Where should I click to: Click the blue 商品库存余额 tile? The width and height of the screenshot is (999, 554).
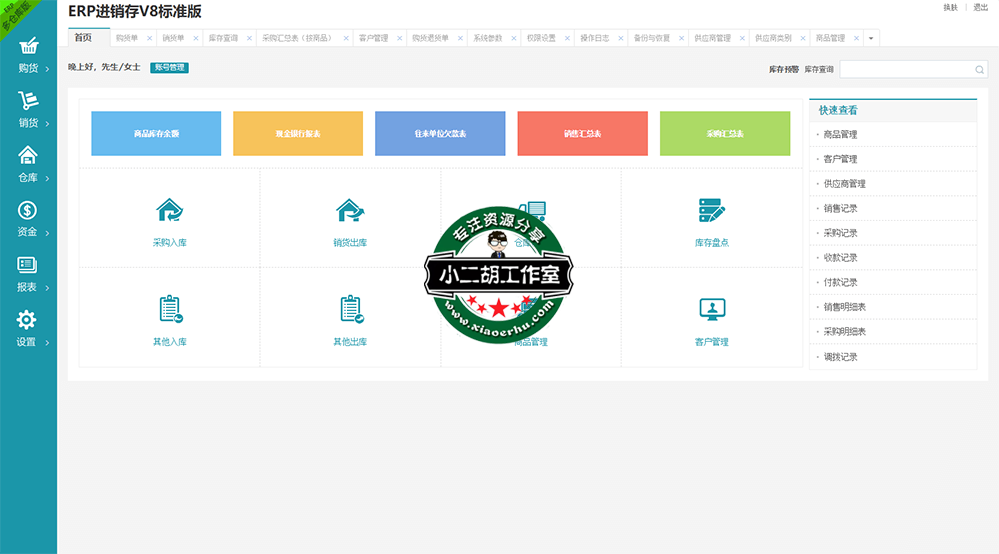tap(156, 134)
